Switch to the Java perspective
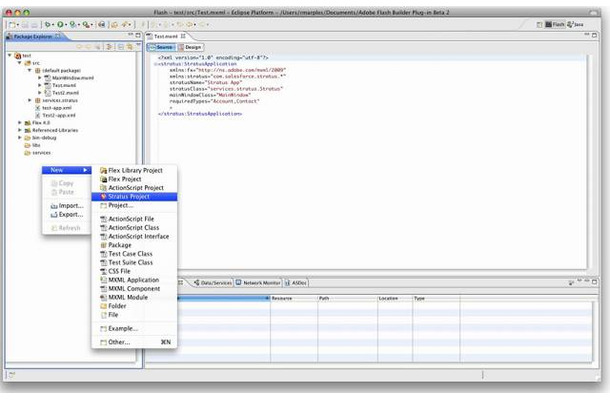The width and height of the screenshot is (610, 400). coord(575,25)
